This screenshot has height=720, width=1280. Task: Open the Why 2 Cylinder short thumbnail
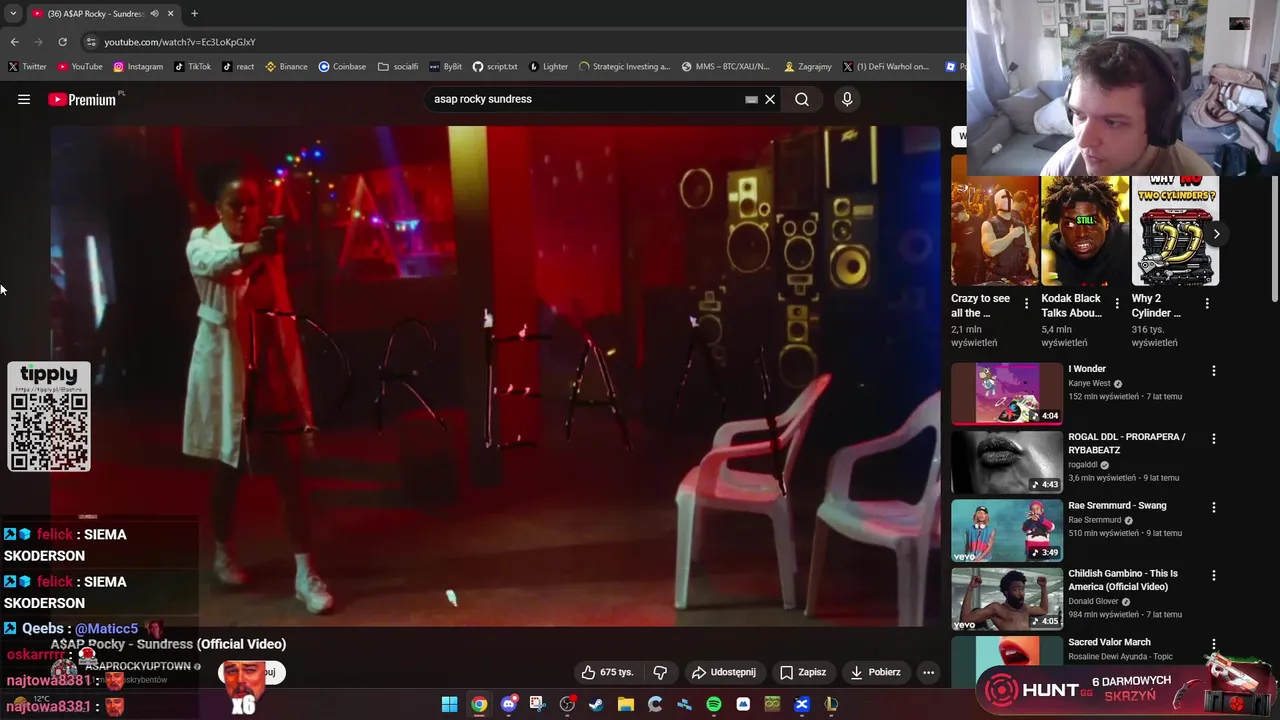click(x=1175, y=231)
